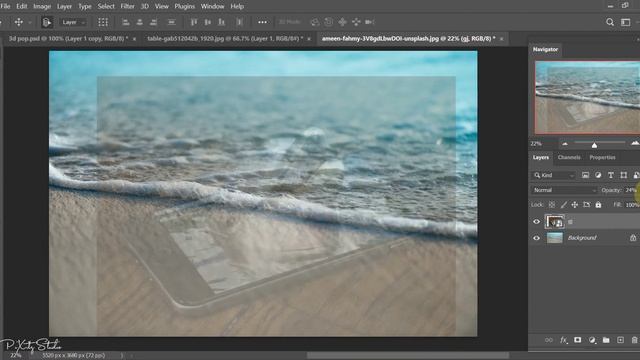Open the Layer menu
Viewport: 640px width, 360px height.
tap(64, 7)
